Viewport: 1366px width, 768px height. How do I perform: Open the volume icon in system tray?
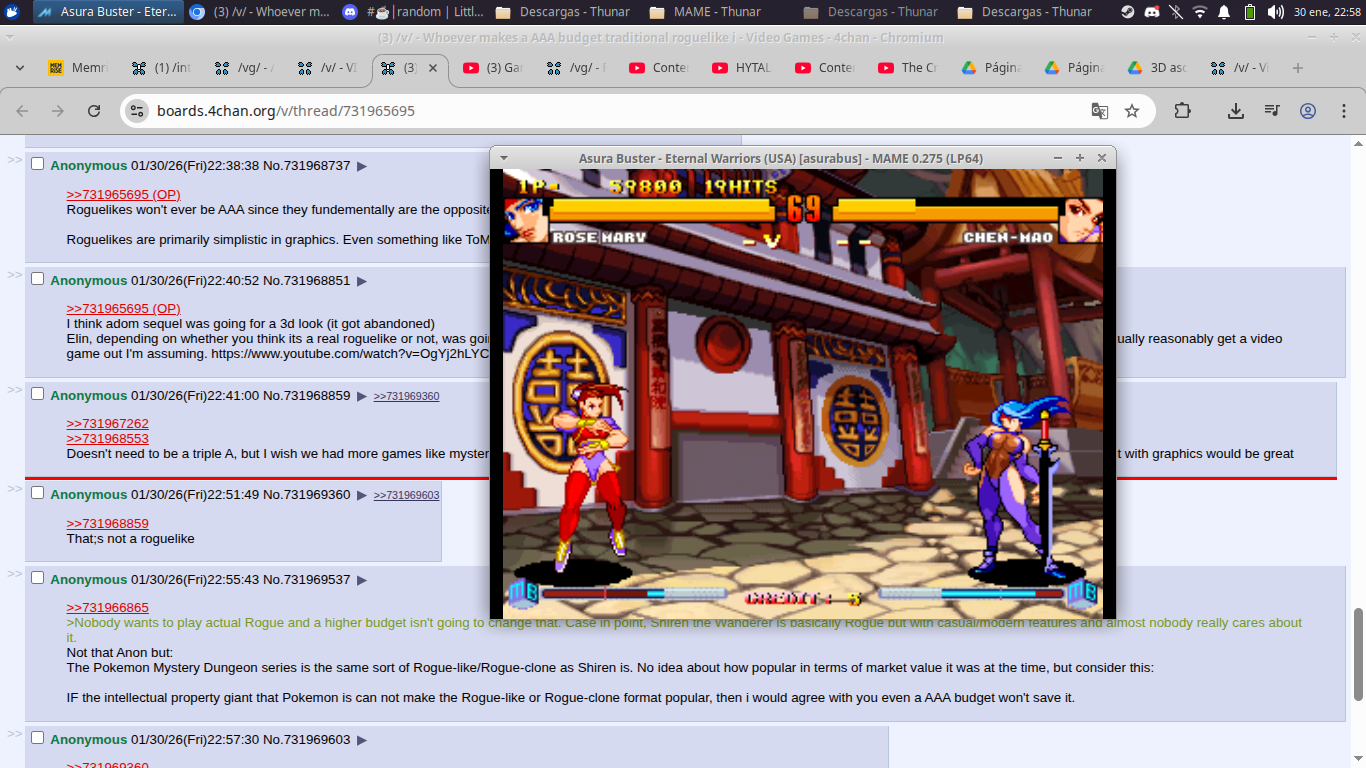pyautogui.click(x=1276, y=12)
